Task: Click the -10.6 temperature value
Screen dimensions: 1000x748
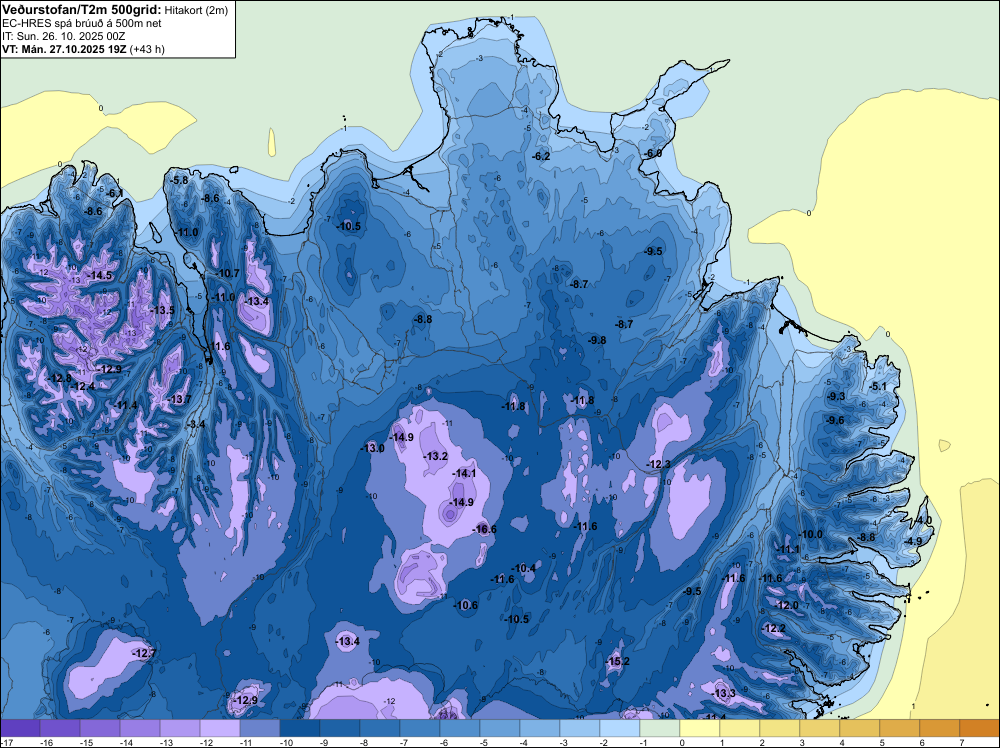Action: tap(466, 605)
